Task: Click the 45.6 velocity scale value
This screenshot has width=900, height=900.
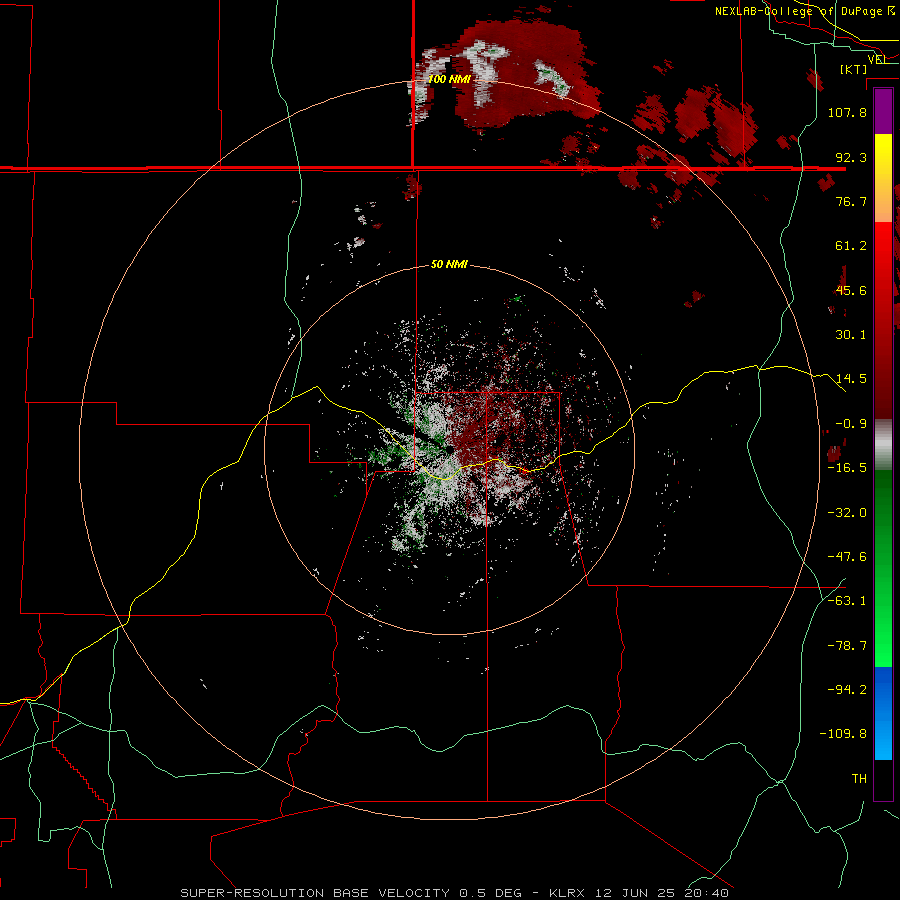Action: [x=851, y=290]
